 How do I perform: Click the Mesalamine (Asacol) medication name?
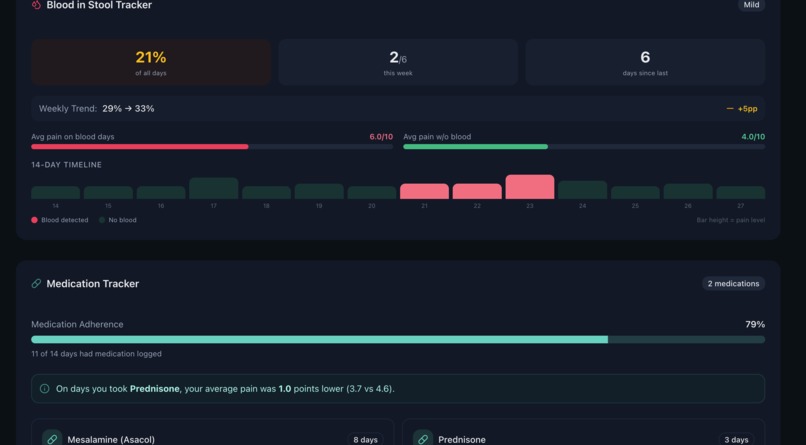pos(111,440)
